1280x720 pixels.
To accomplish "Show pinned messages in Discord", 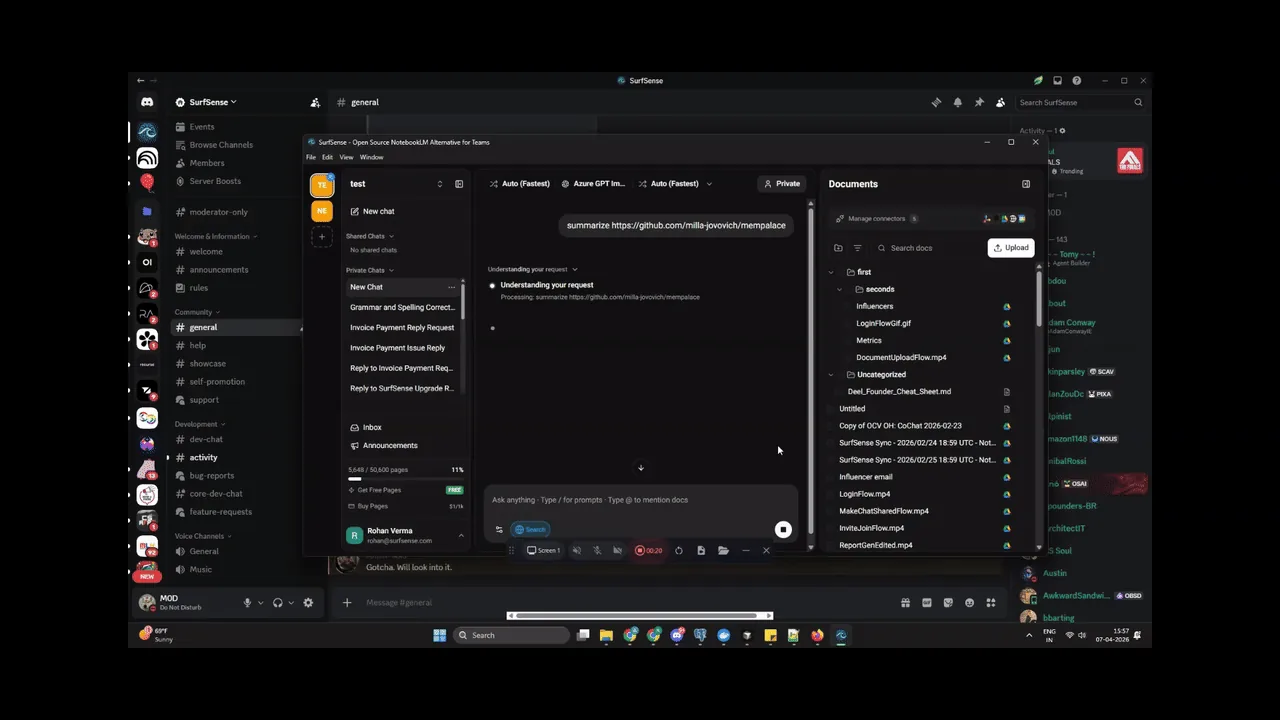I will pos(979,102).
